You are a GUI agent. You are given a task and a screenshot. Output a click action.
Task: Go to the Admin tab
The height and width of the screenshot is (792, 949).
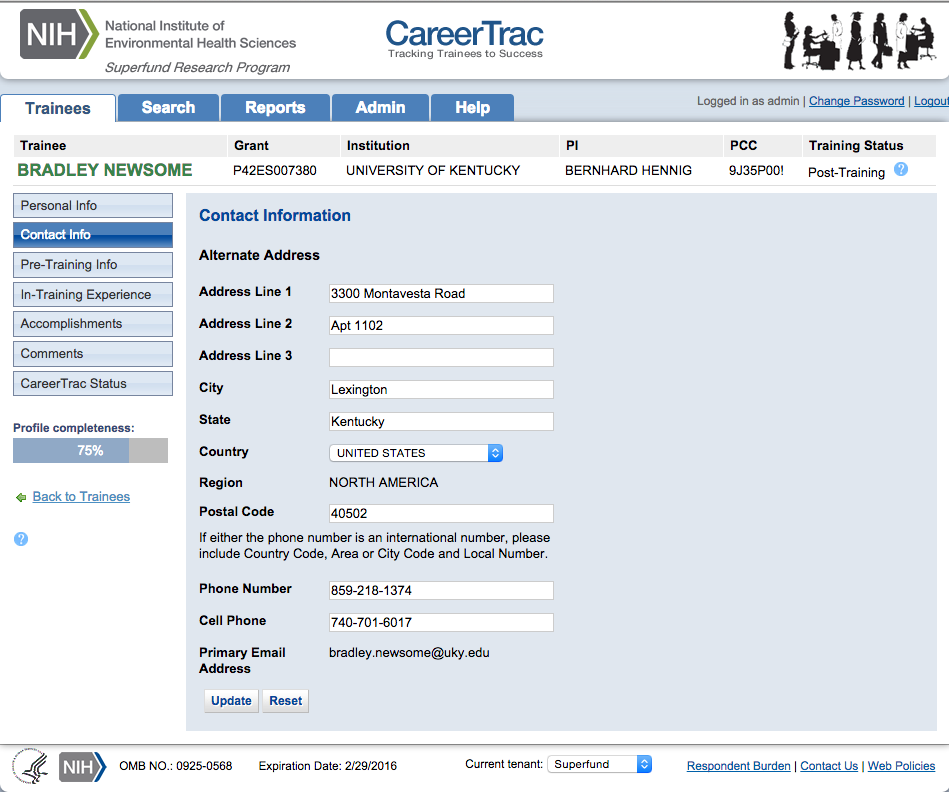point(380,108)
